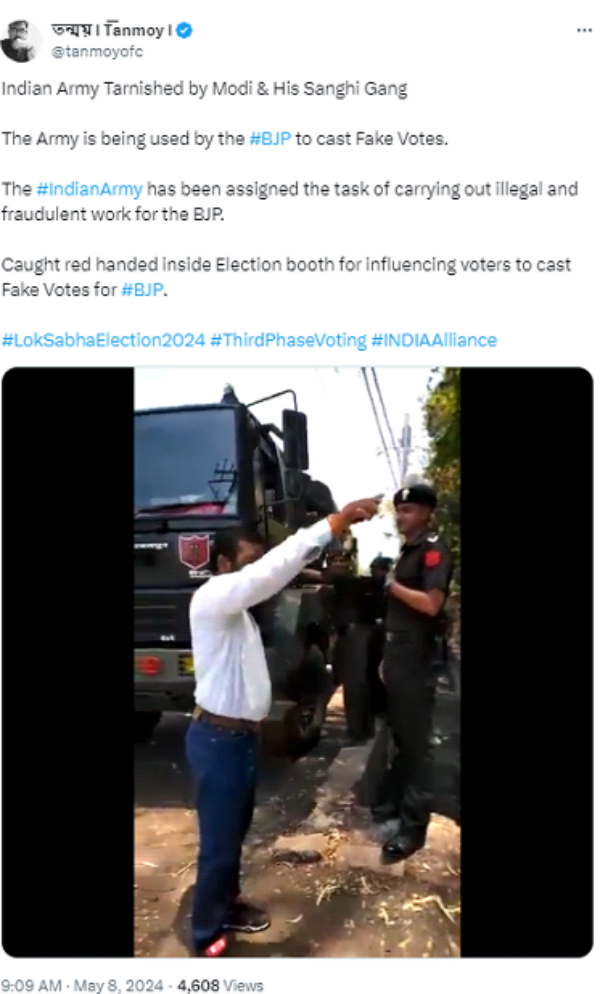Click the #BJP hashtag after Fake Votes for
The width and height of the screenshot is (600, 994).
pyautogui.click(x=142, y=290)
